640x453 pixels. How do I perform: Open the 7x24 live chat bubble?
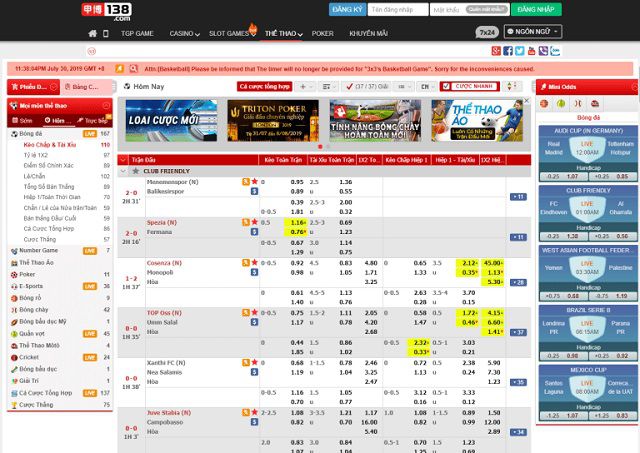[487, 32]
